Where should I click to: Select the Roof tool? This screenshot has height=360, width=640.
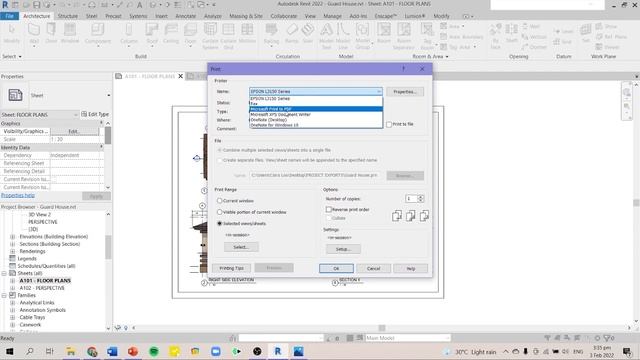point(152,34)
